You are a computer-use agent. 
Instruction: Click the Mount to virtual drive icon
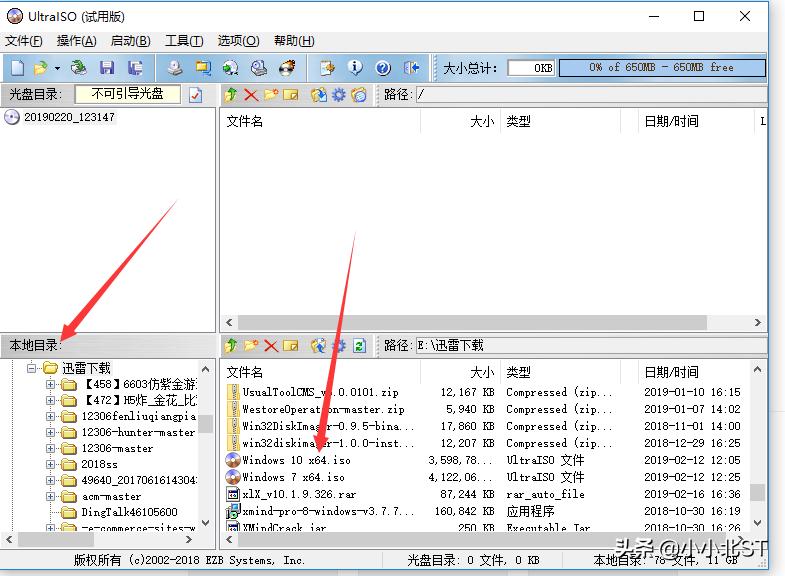click(259, 68)
